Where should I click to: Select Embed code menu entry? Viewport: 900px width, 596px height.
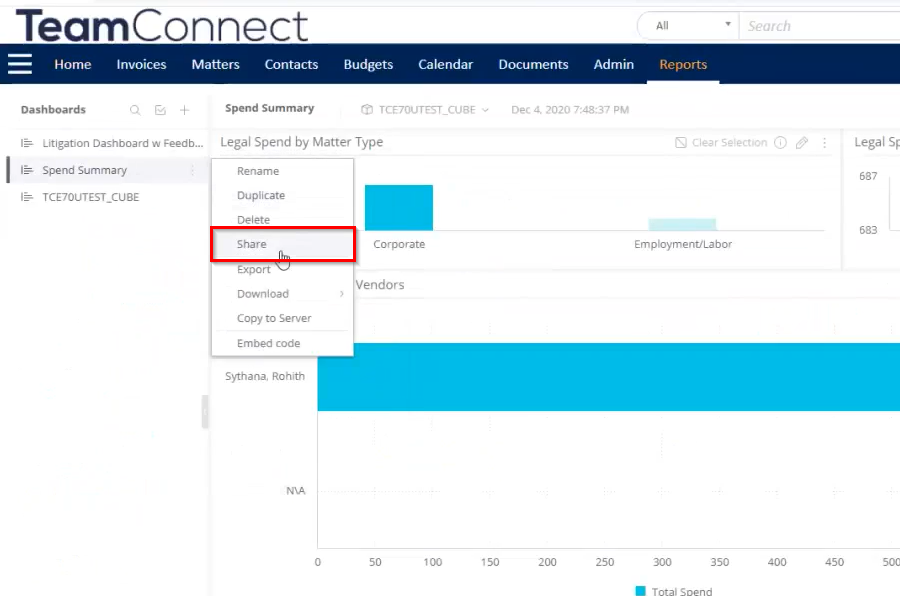[282, 343]
